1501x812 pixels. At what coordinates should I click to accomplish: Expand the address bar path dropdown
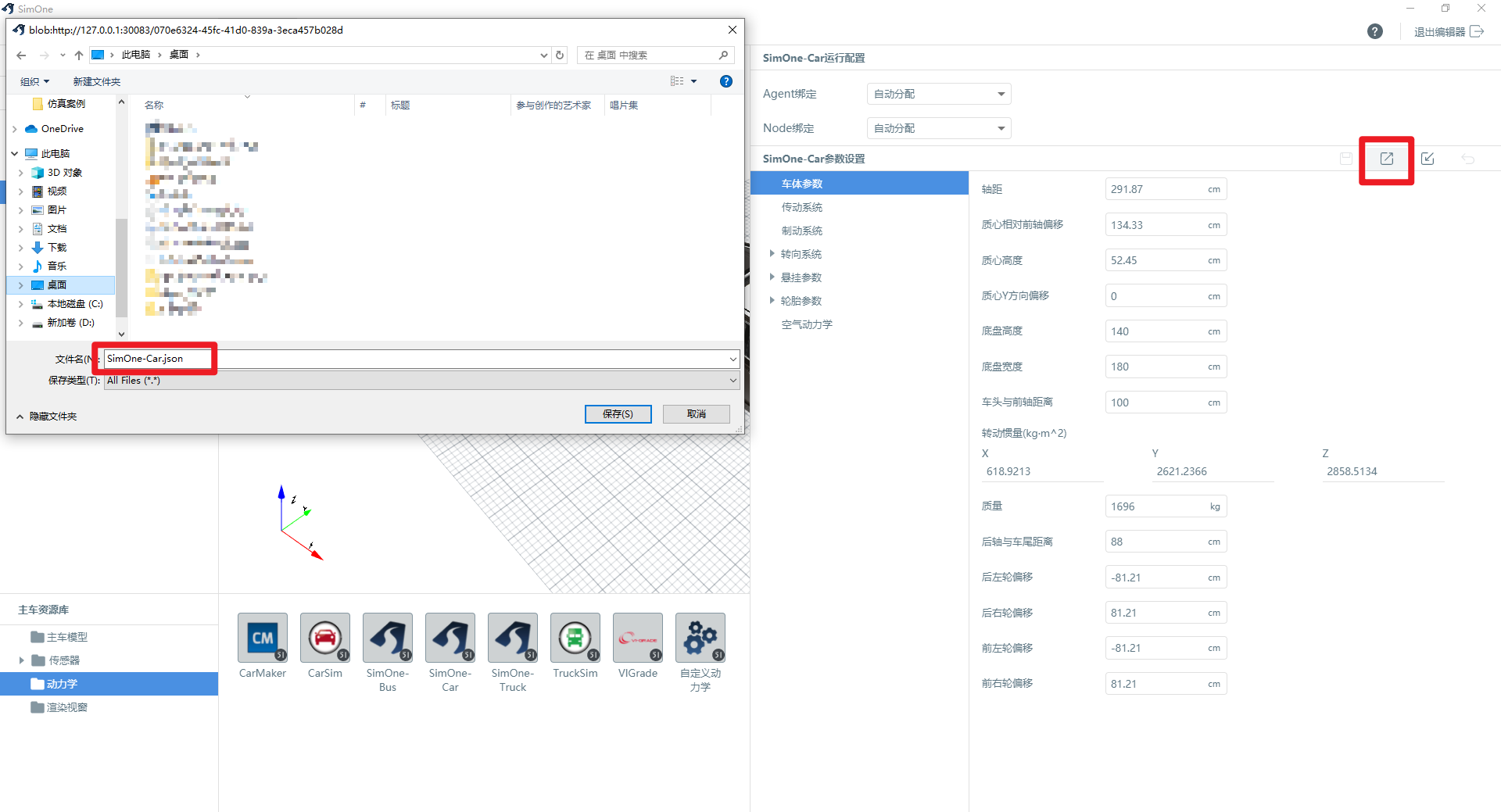(x=544, y=55)
